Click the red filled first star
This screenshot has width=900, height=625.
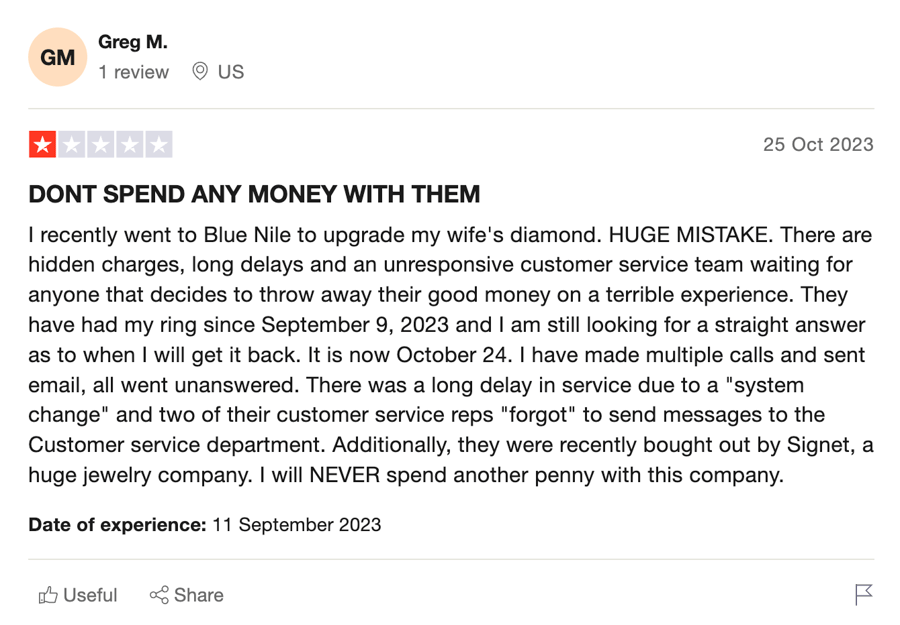click(42, 145)
